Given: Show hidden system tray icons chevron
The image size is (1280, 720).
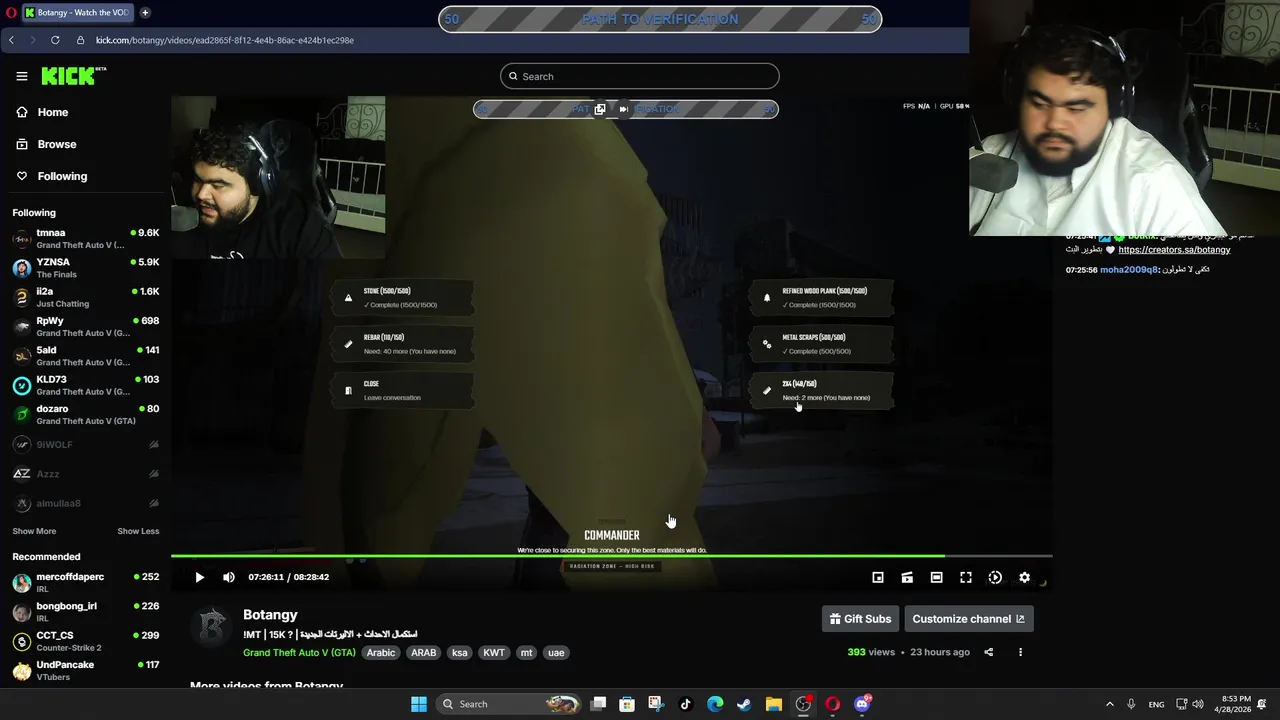Looking at the screenshot, I should [1109, 704].
